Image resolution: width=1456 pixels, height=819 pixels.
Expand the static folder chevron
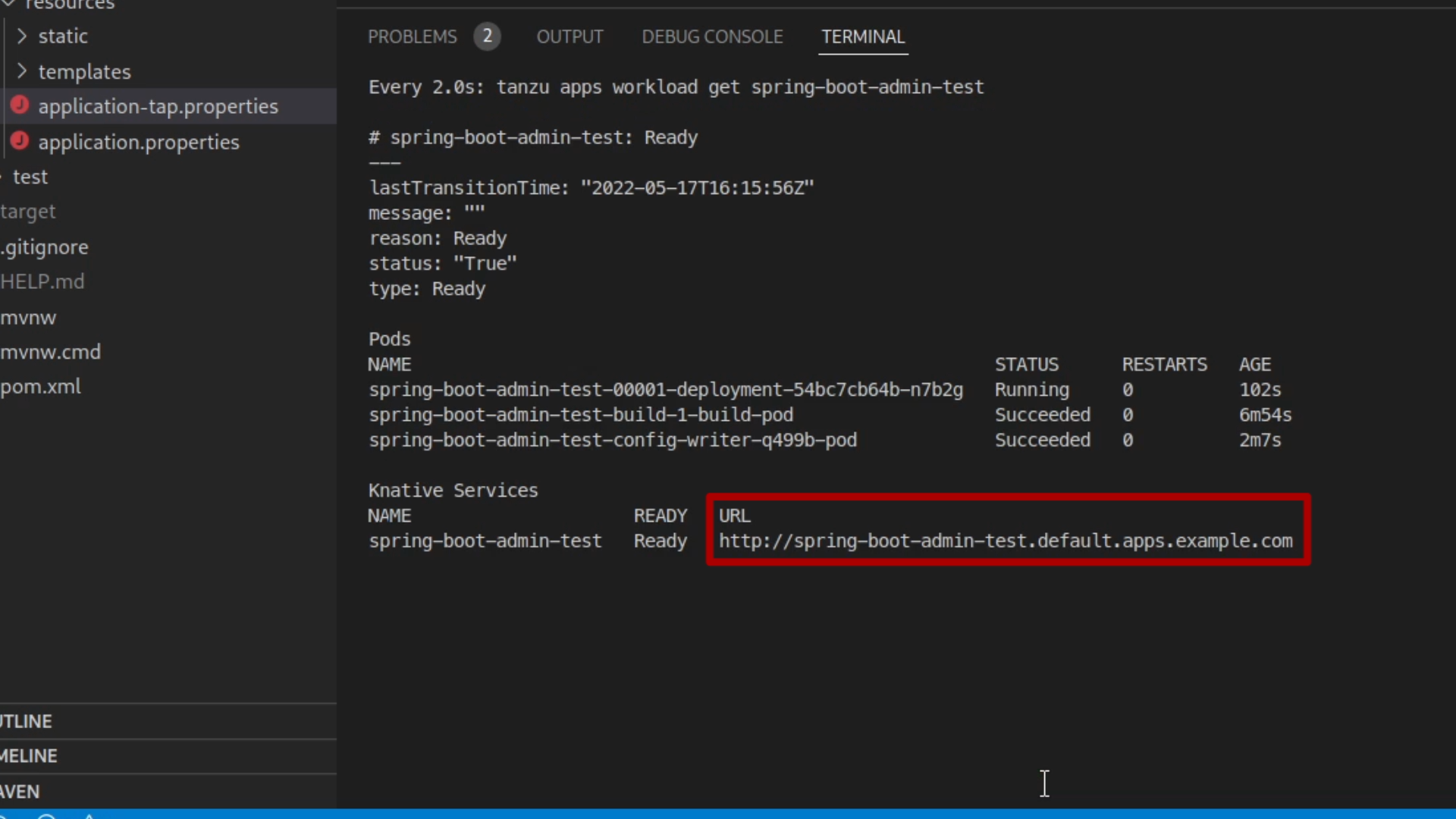[x=22, y=36]
